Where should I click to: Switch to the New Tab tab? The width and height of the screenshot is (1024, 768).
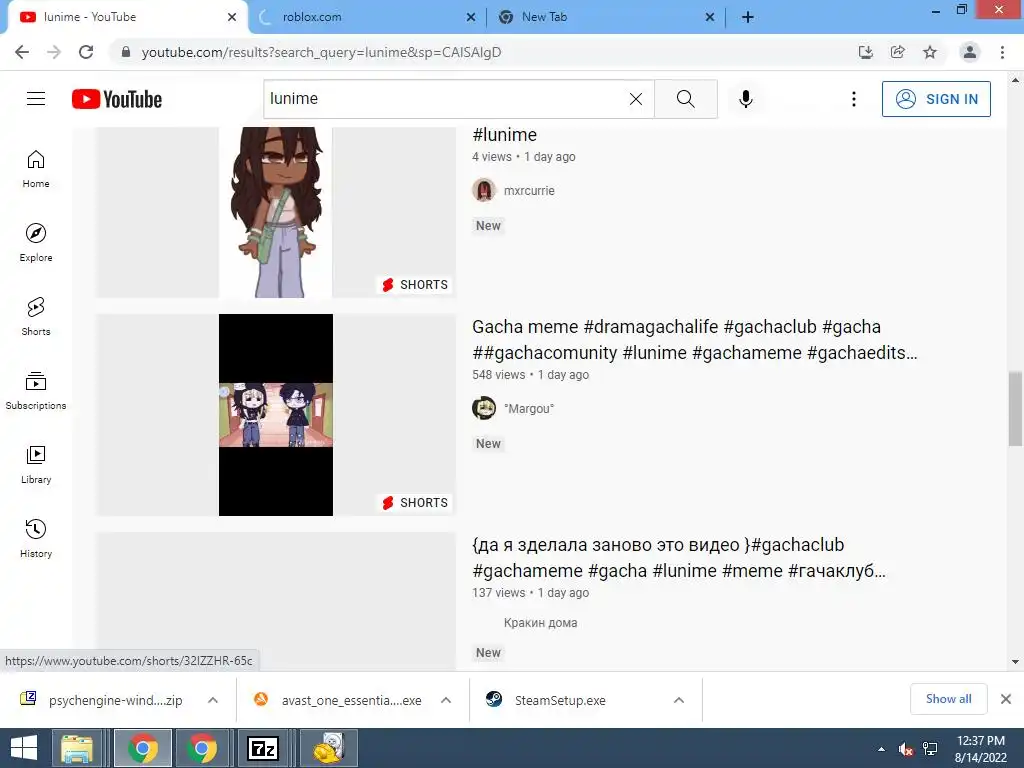click(x=606, y=17)
